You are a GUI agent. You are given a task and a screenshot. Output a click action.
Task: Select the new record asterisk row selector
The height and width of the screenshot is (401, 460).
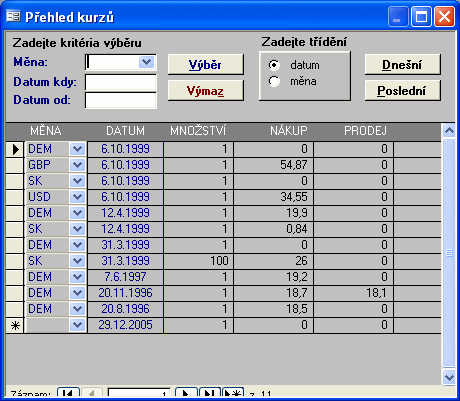(15, 325)
